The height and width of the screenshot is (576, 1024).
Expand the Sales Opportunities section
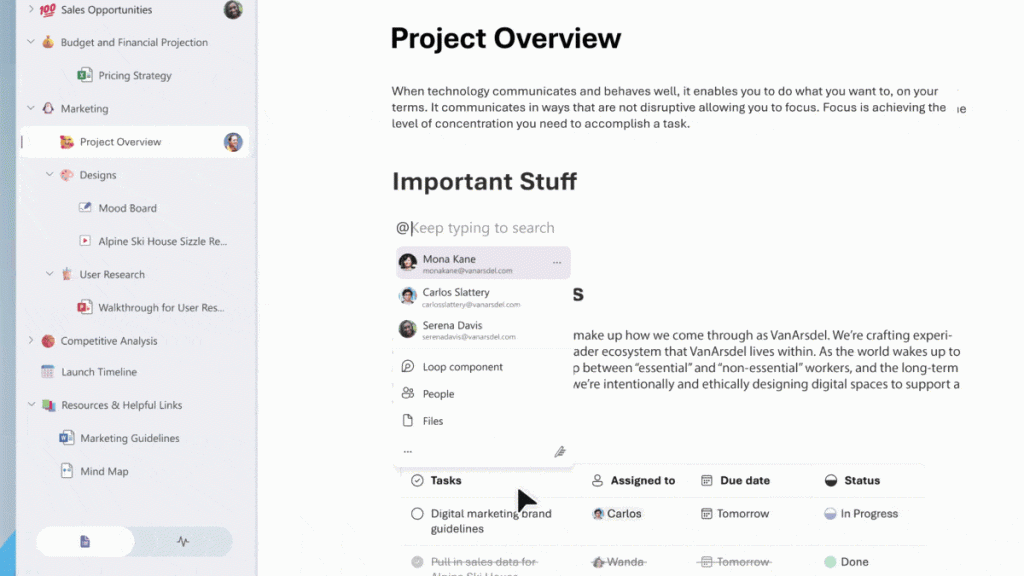point(31,9)
